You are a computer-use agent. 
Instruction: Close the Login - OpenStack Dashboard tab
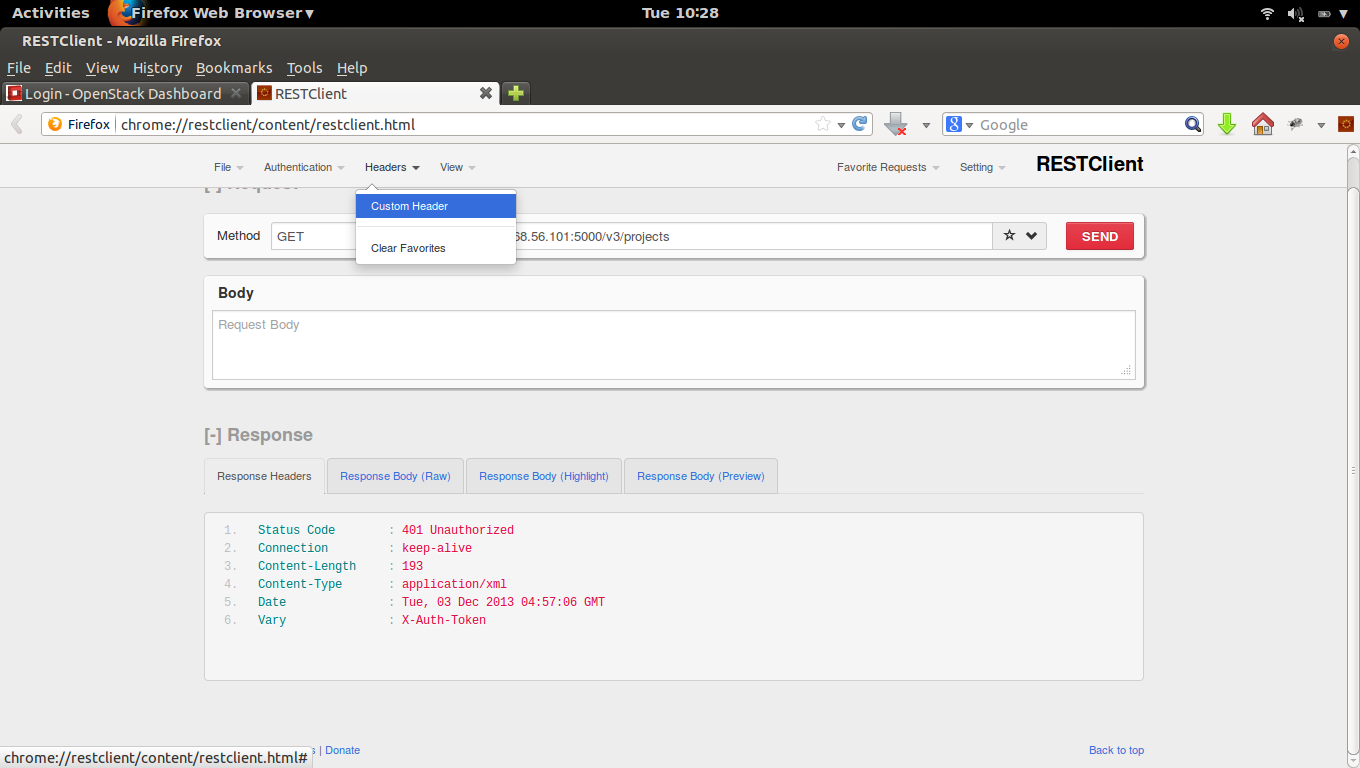coord(236,93)
